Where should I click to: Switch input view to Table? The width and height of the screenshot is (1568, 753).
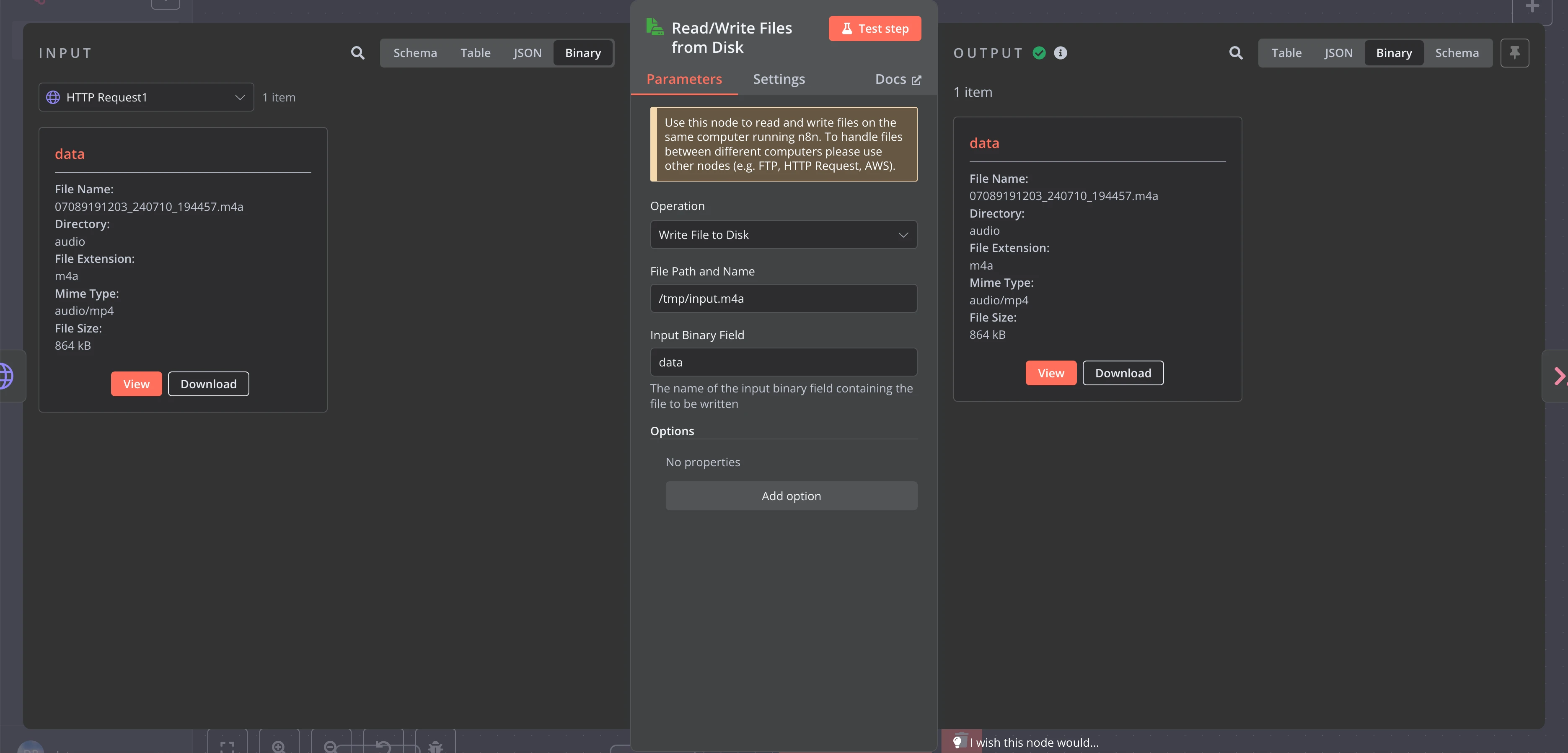point(475,53)
